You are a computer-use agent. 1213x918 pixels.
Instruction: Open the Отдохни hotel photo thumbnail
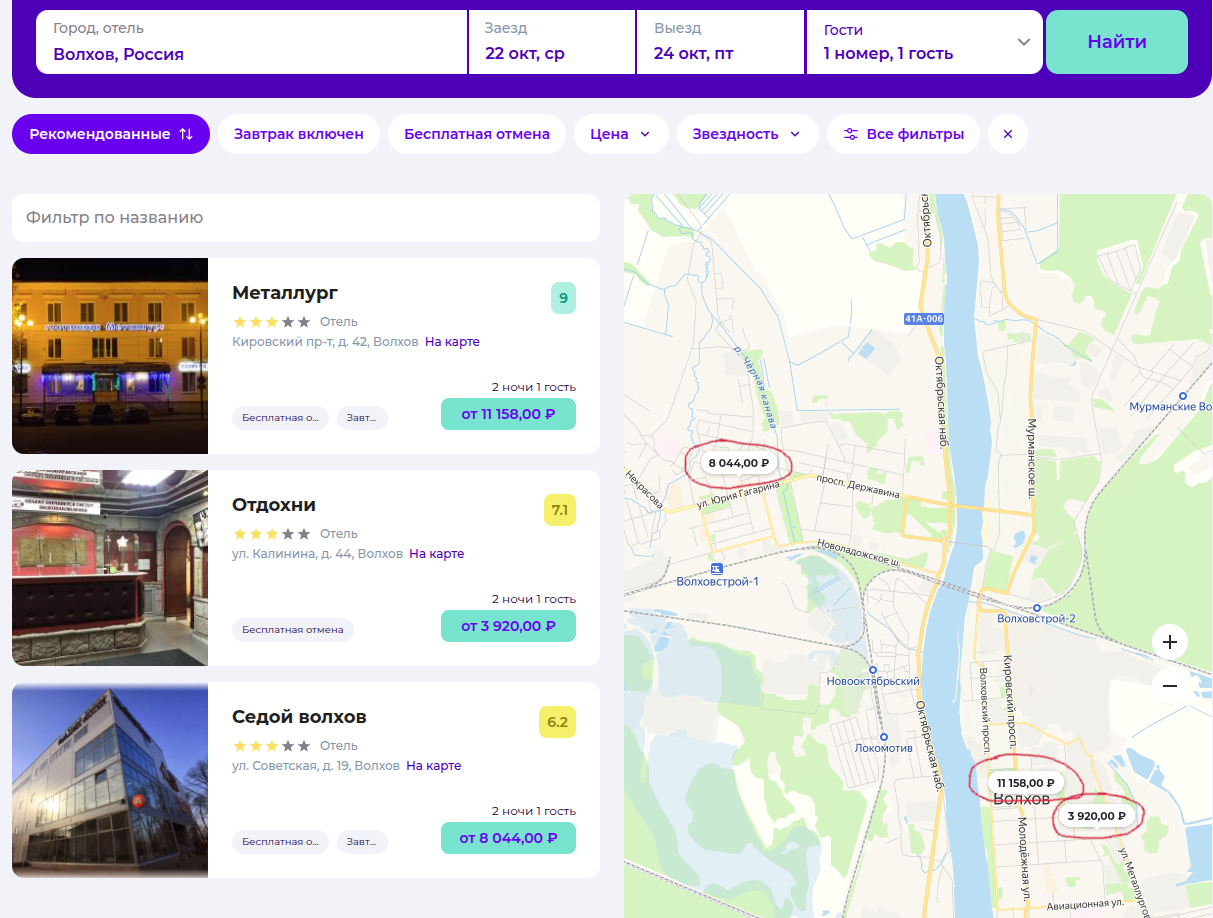(110, 568)
